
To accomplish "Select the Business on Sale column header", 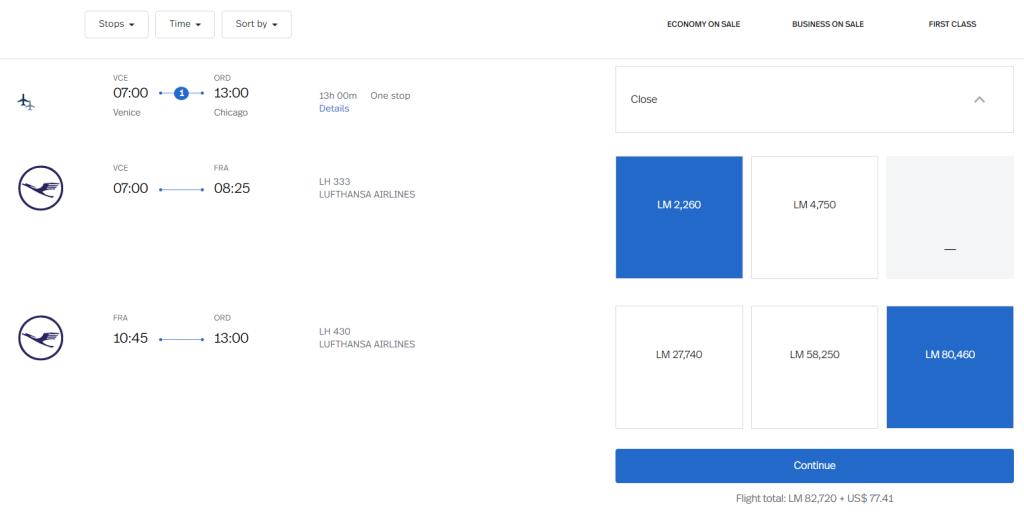I will tap(828, 24).
